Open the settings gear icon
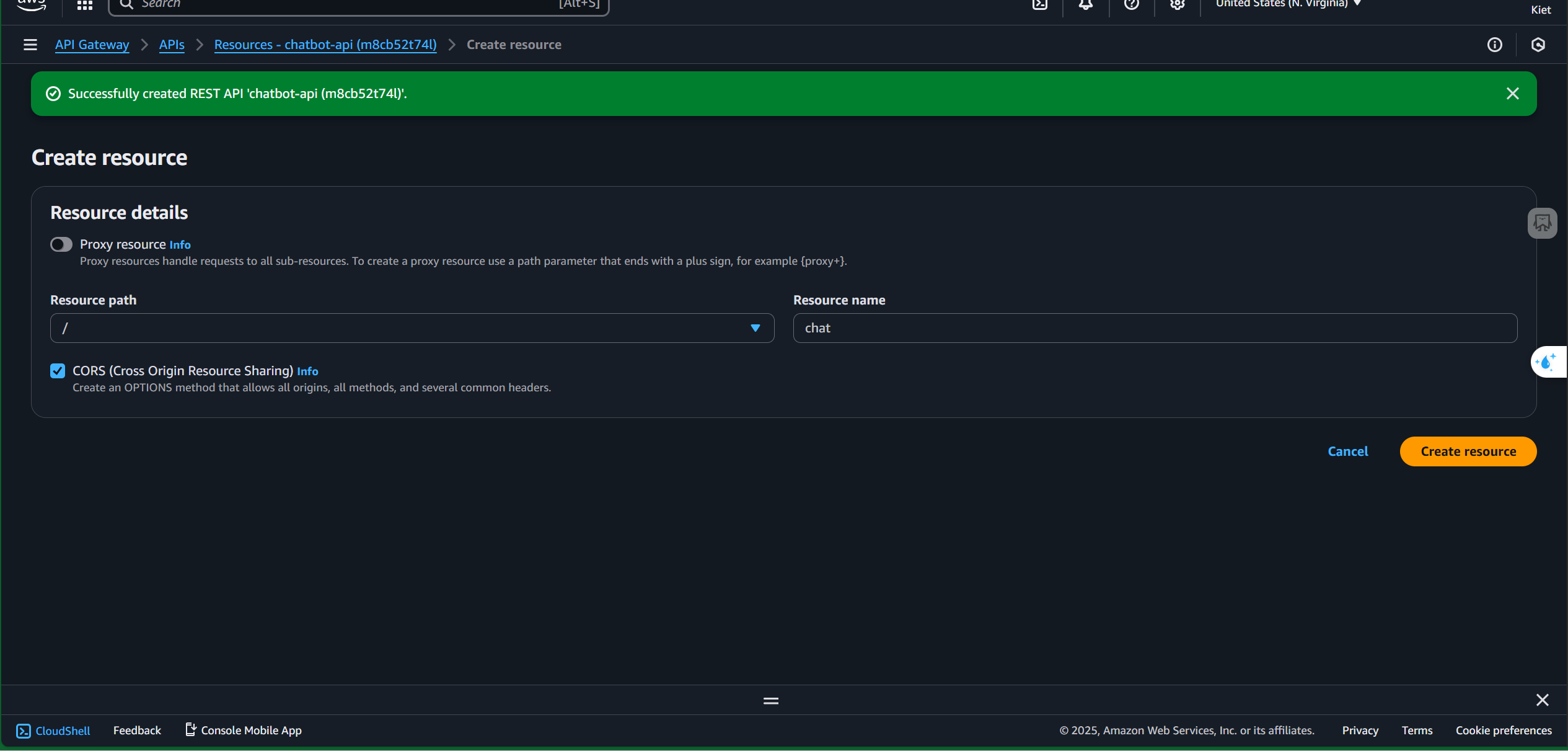Image resolution: width=1568 pixels, height=751 pixels. 1177,4
